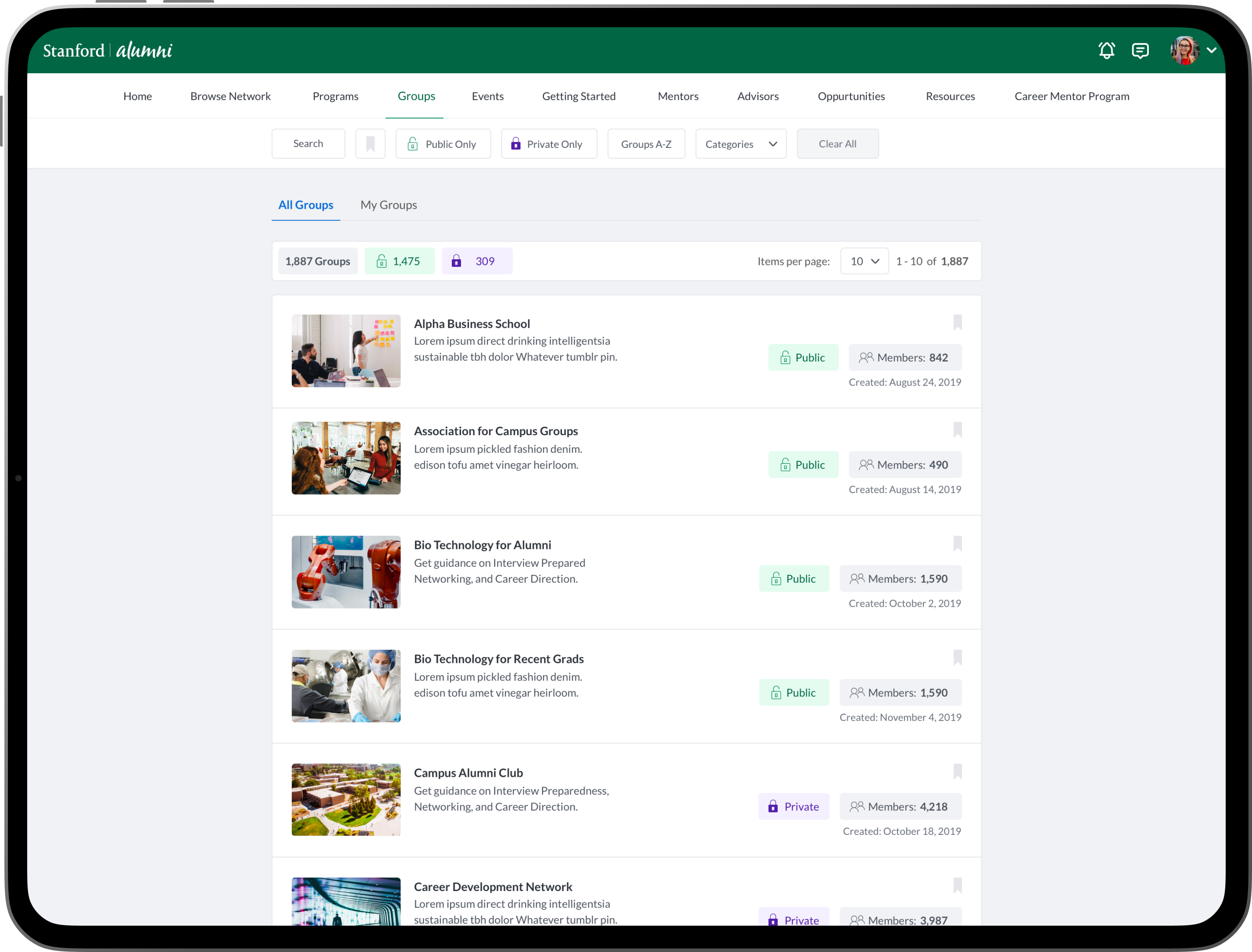The height and width of the screenshot is (952, 1252).
Task: Click the green 1,475 public groups count
Action: tap(399, 261)
